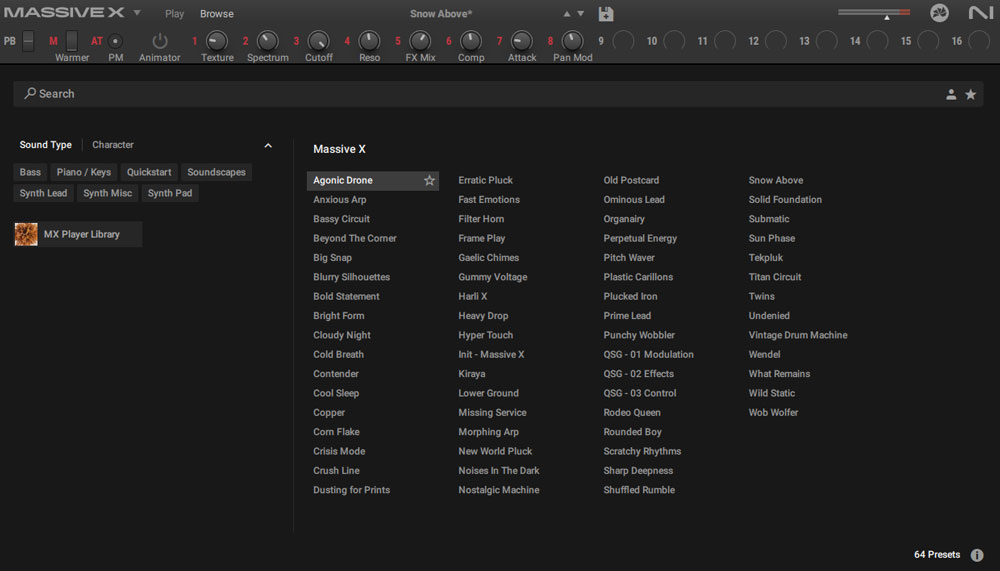The height and width of the screenshot is (571, 1000).
Task: Adjust the master volume slider
Action: pos(874,12)
